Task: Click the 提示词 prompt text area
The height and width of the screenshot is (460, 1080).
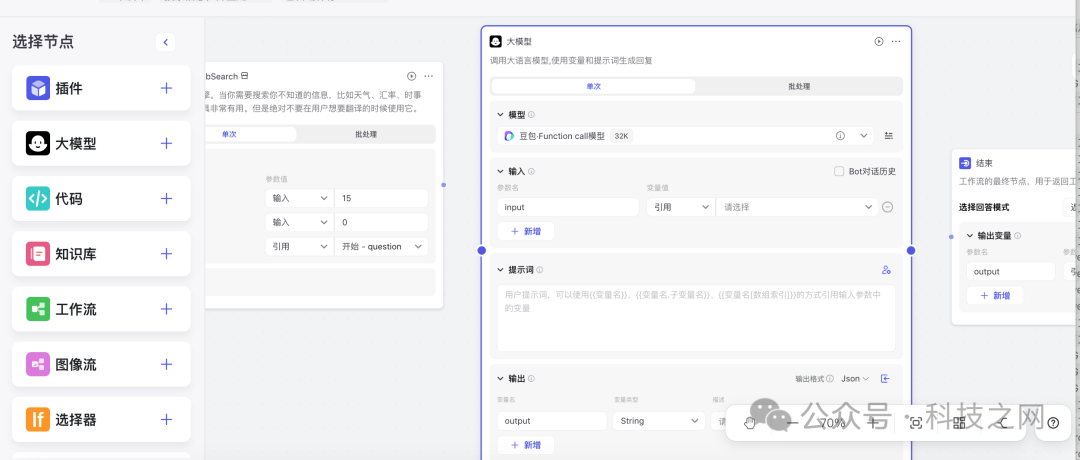Action: click(x=696, y=318)
